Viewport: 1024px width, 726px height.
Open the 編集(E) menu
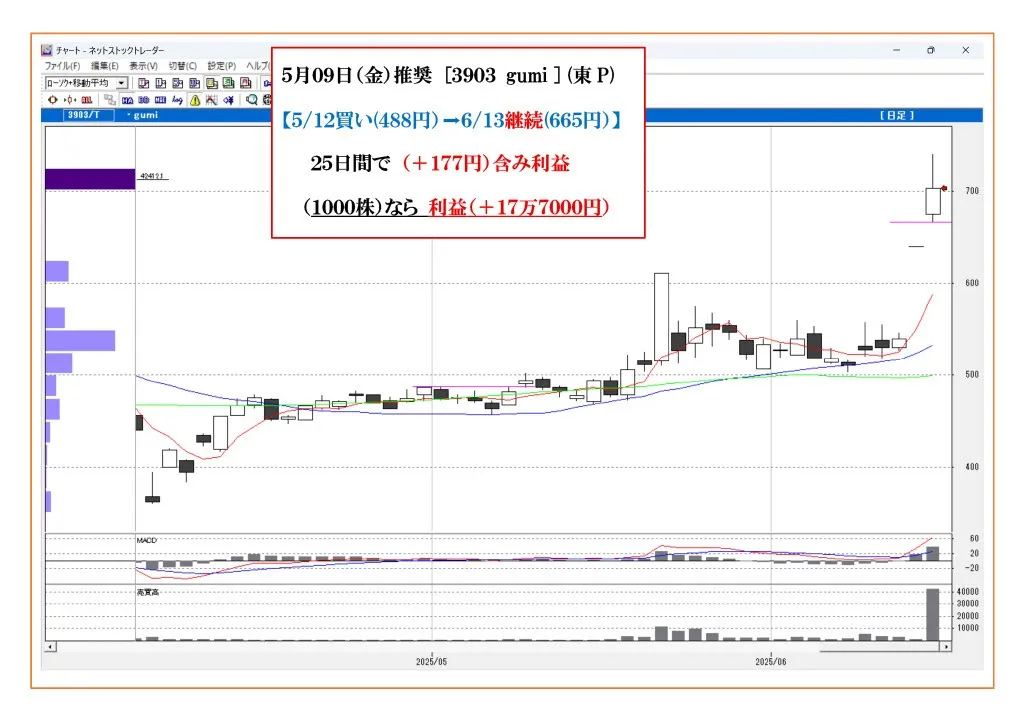104,66
